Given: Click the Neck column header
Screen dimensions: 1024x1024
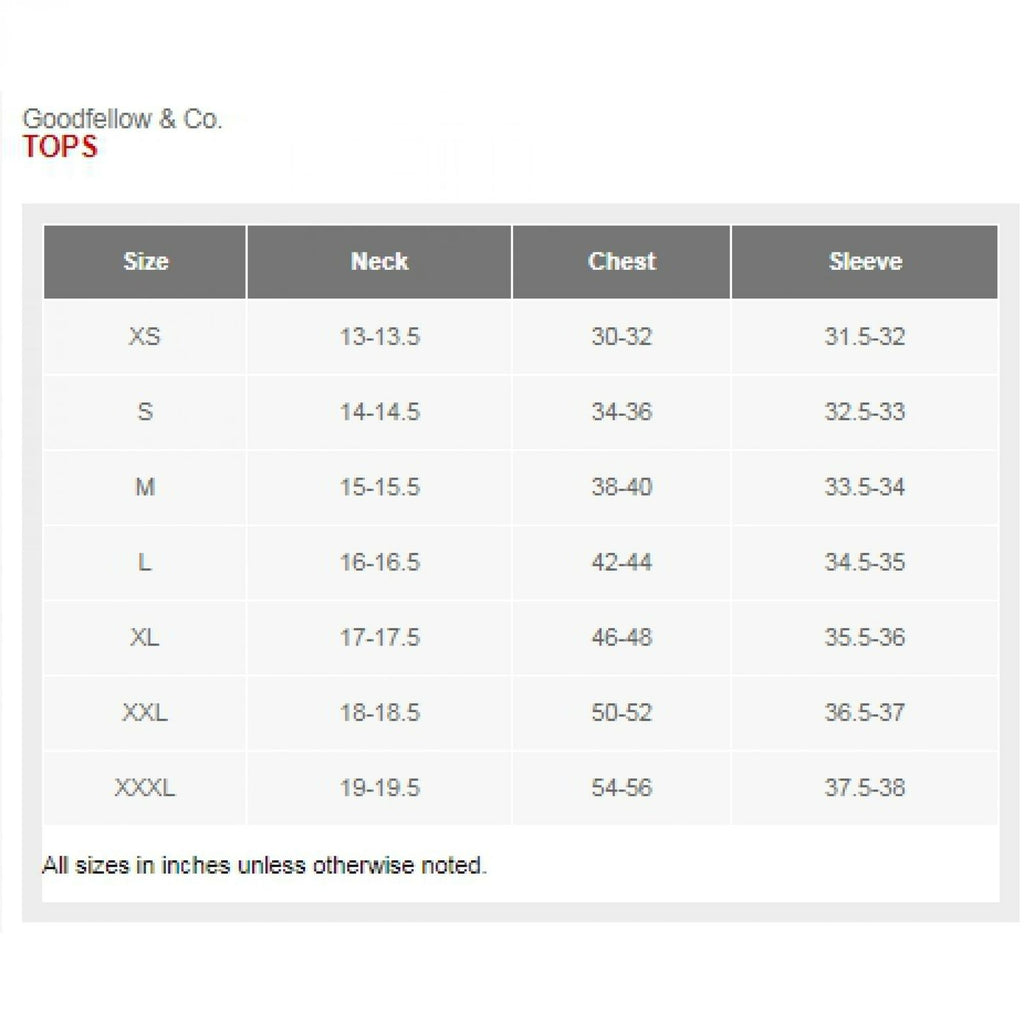Looking at the screenshot, I should pos(379,262).
